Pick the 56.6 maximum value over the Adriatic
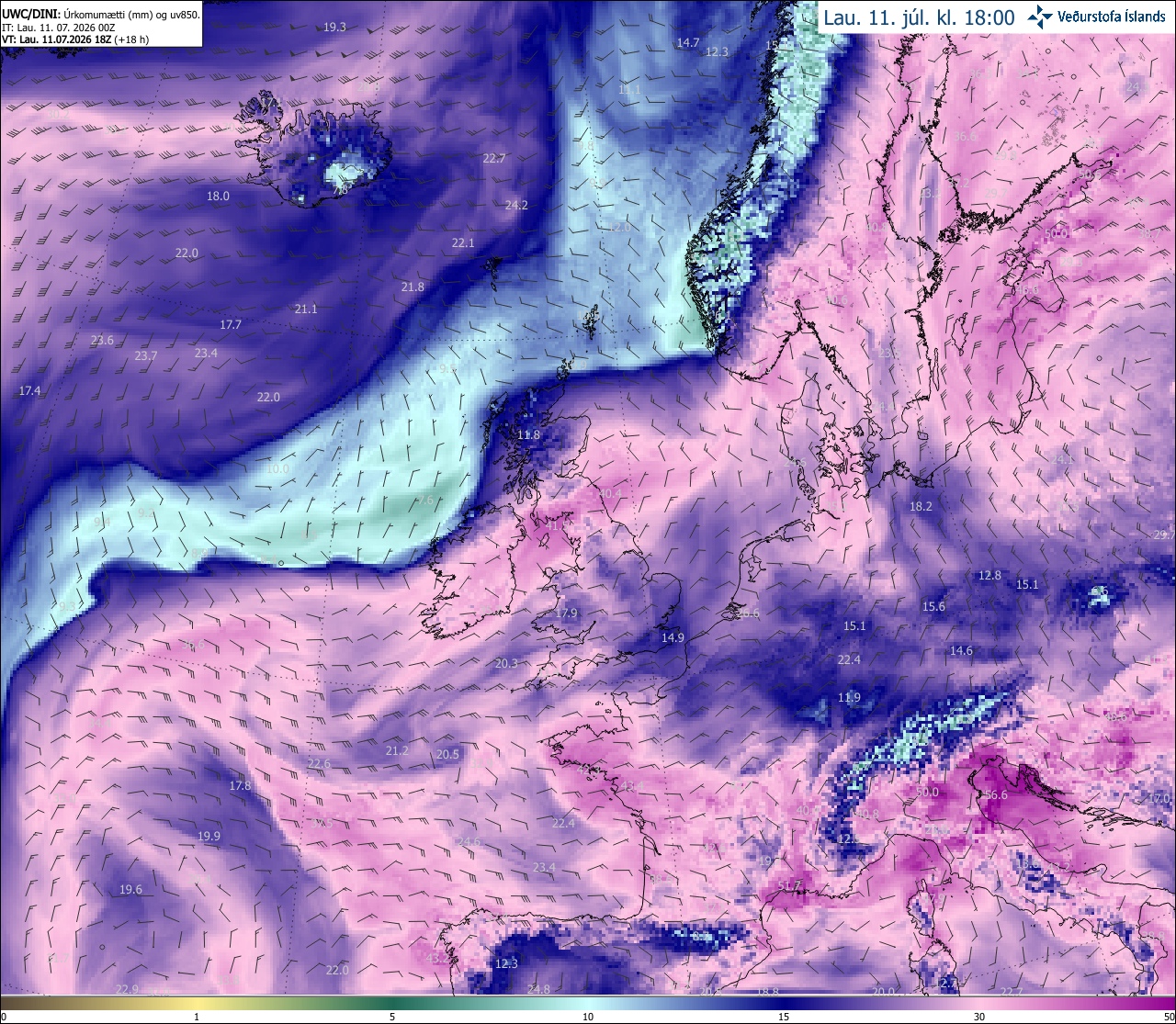Image resolution: width=1176 pixels, height=1024 pixels. 996,795
